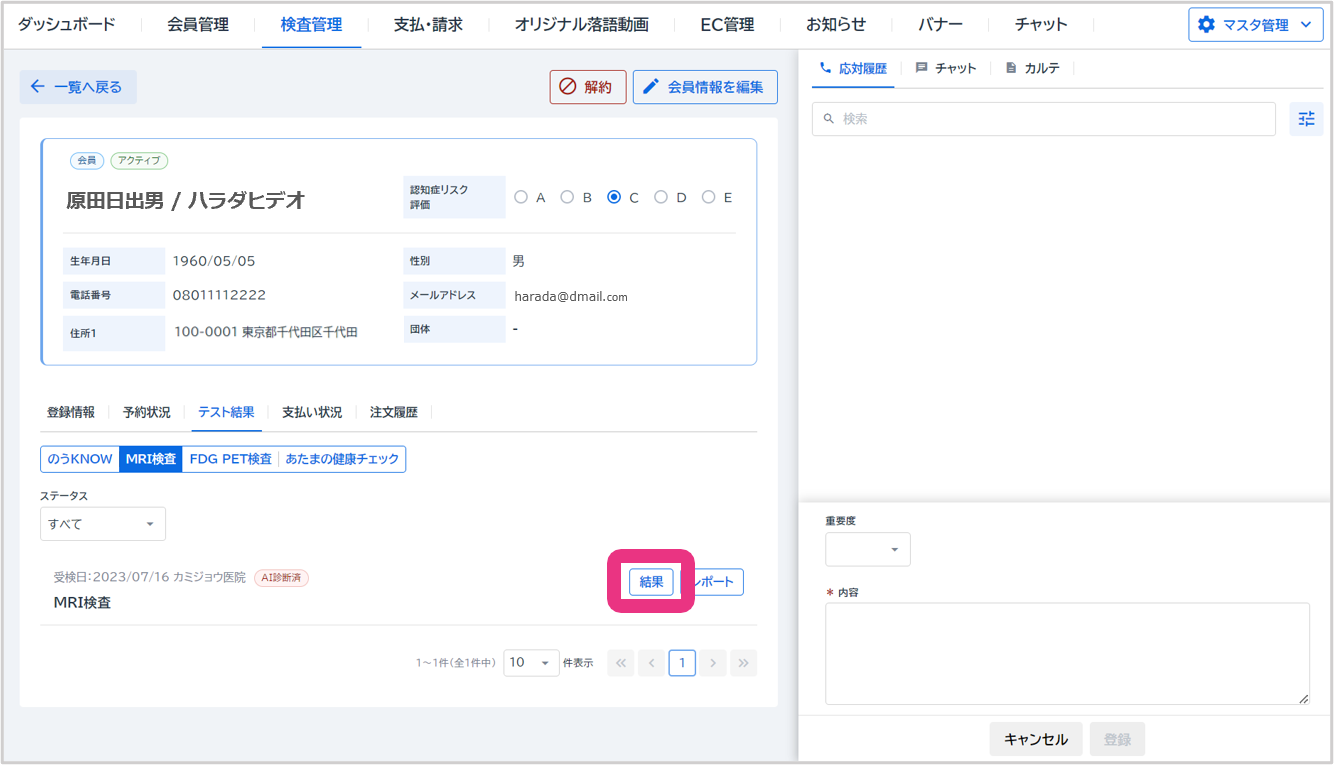Image resolution: width=1334 pixels, height=765 pixels.
Task: Click the 結果 button for MRI検査
Action: (651, 582)
